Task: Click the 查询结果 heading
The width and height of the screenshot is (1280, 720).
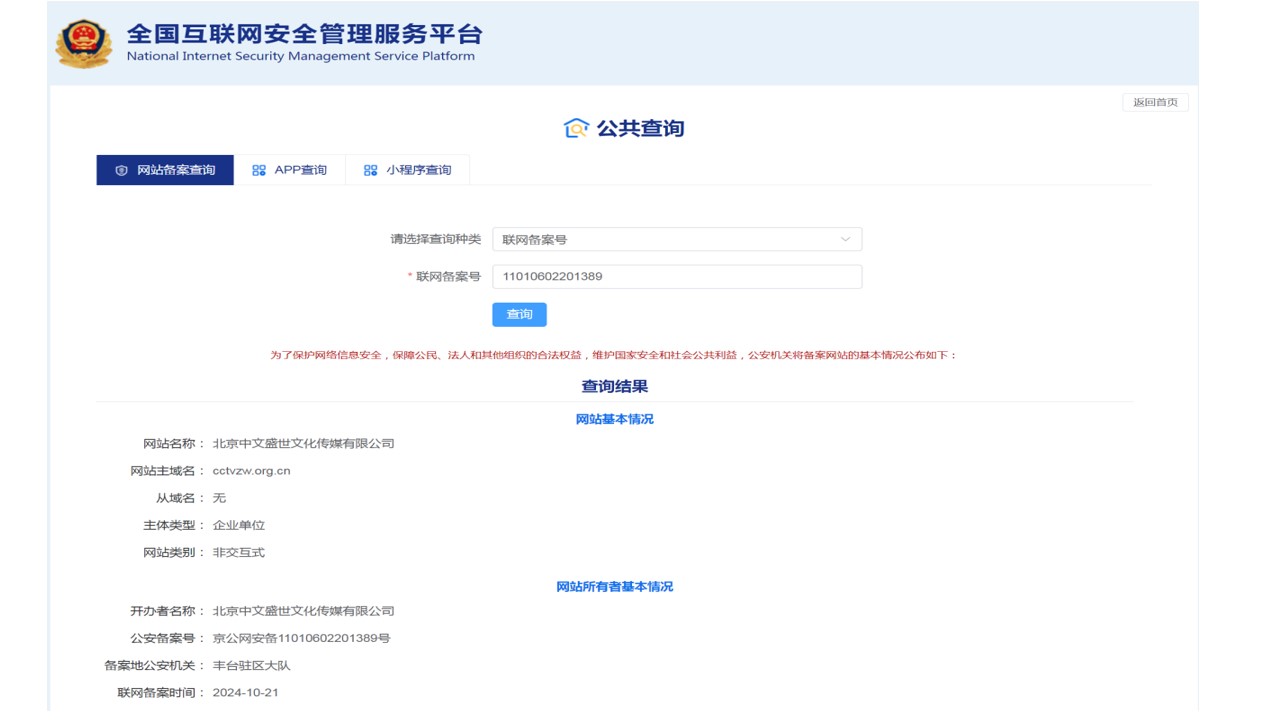Action: pyautogui.click(x=614, y=387)
